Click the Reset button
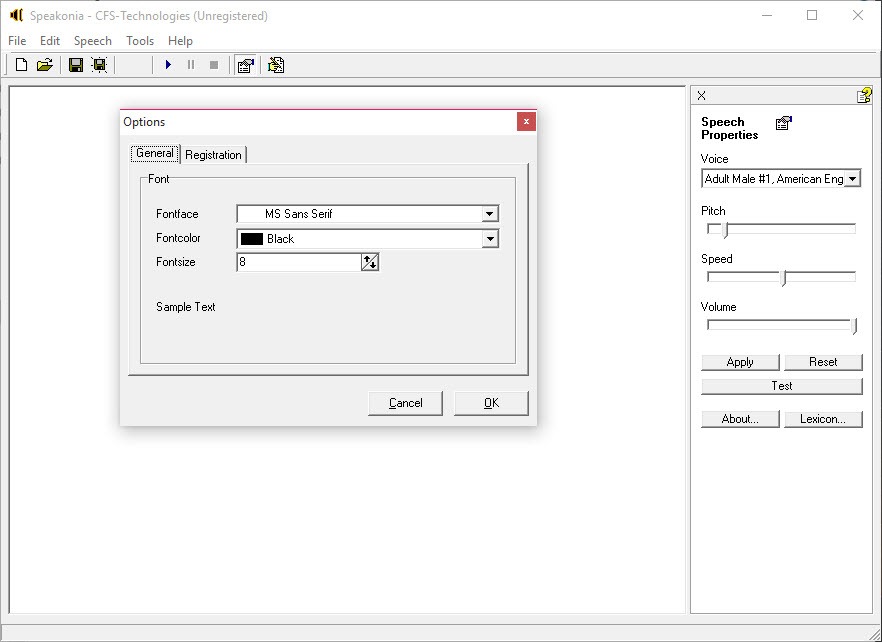Image resolution: width=882 pixels, height=642 pixels. pyautogui.click(x=823, y=362)
